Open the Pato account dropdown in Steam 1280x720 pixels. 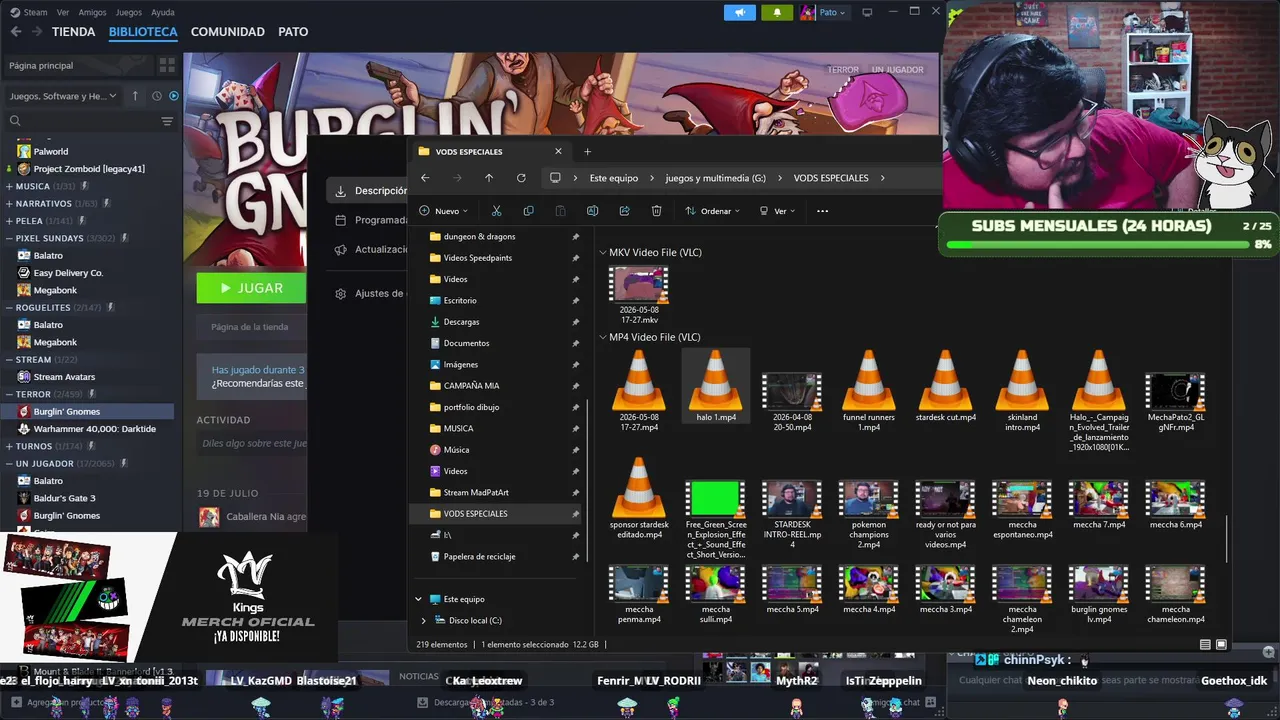click(823, 12)
